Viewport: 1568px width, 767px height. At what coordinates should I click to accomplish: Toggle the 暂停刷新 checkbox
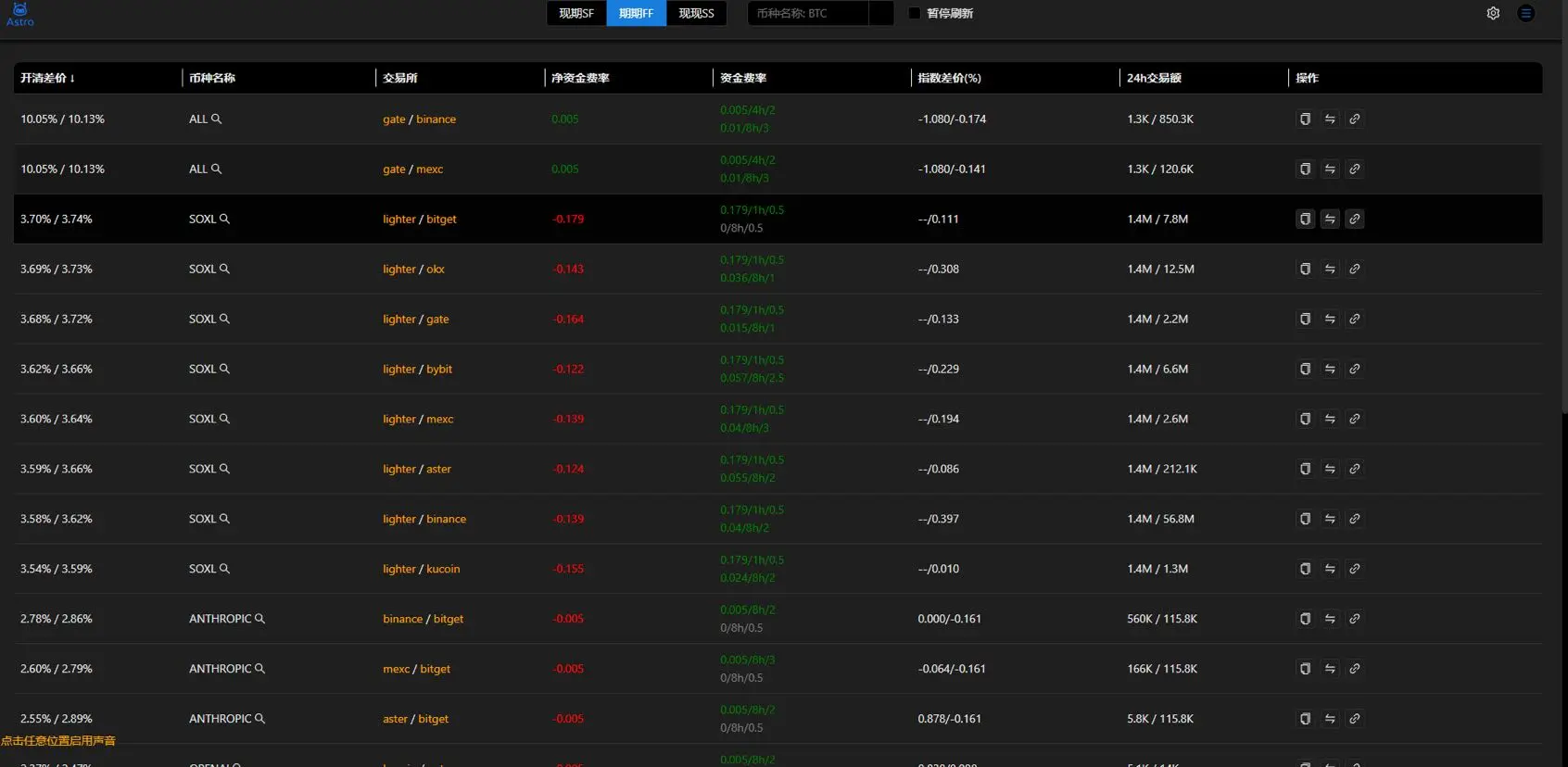[915, 13]
